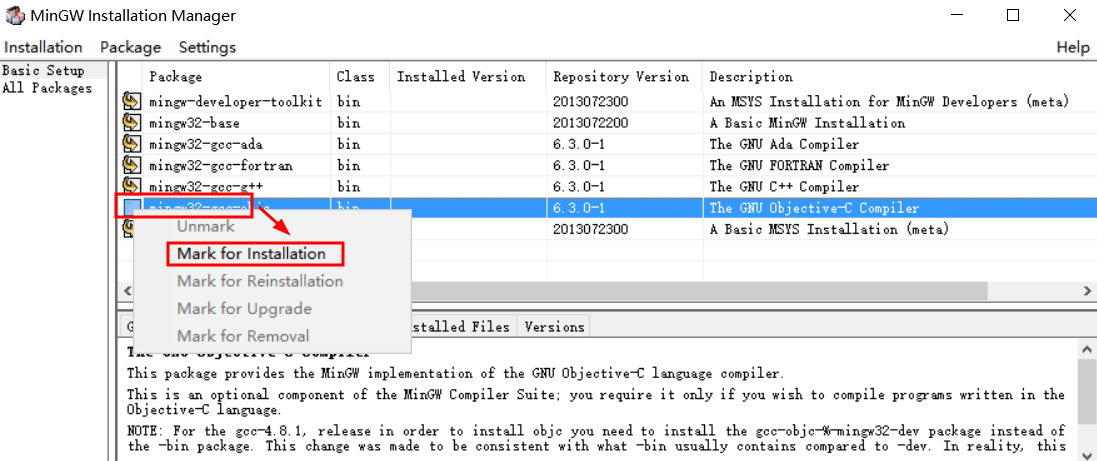The image size is (1097, 461).
Task: Click MinGW app icon in title bar
Action: pos(15,15)
